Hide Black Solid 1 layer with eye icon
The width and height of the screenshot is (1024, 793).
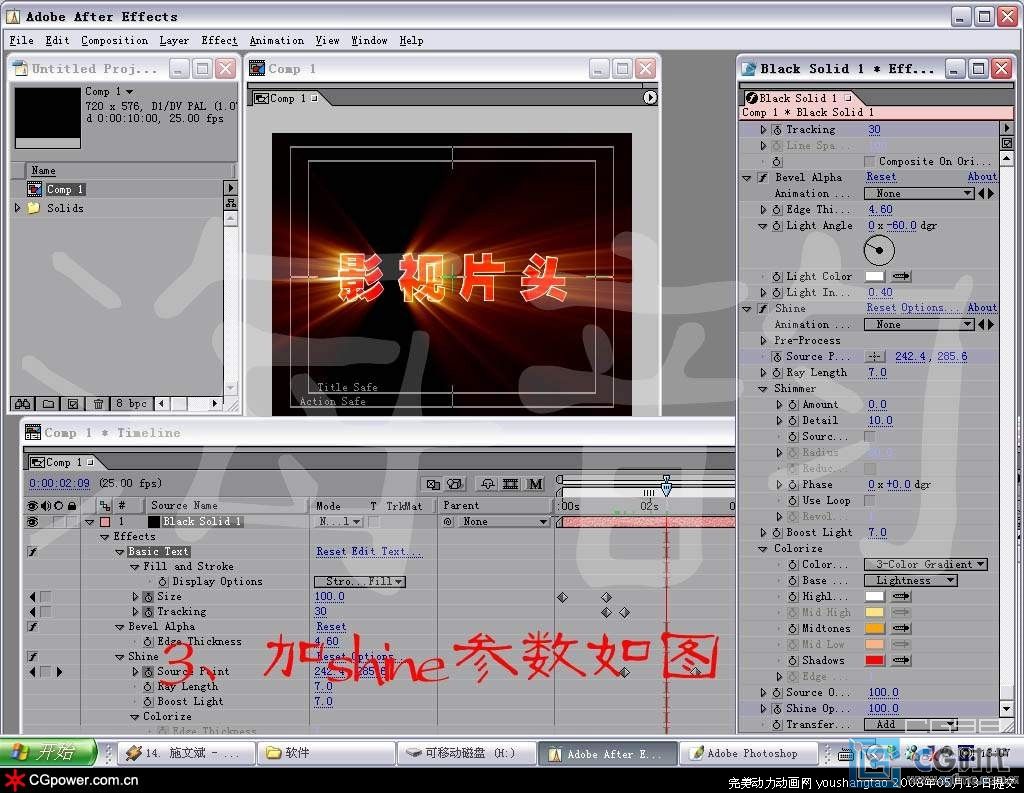tap(32, 522)
